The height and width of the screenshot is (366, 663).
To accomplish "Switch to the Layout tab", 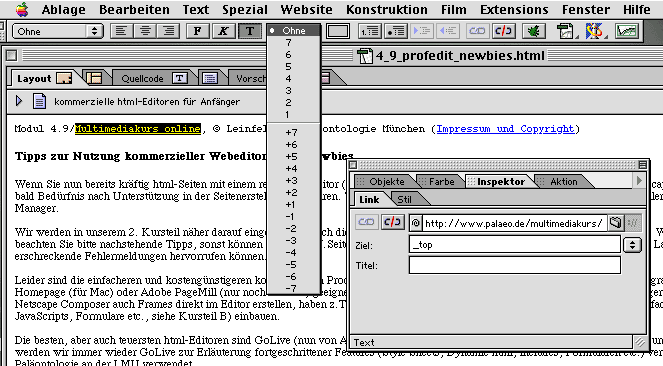I will 44,78.
